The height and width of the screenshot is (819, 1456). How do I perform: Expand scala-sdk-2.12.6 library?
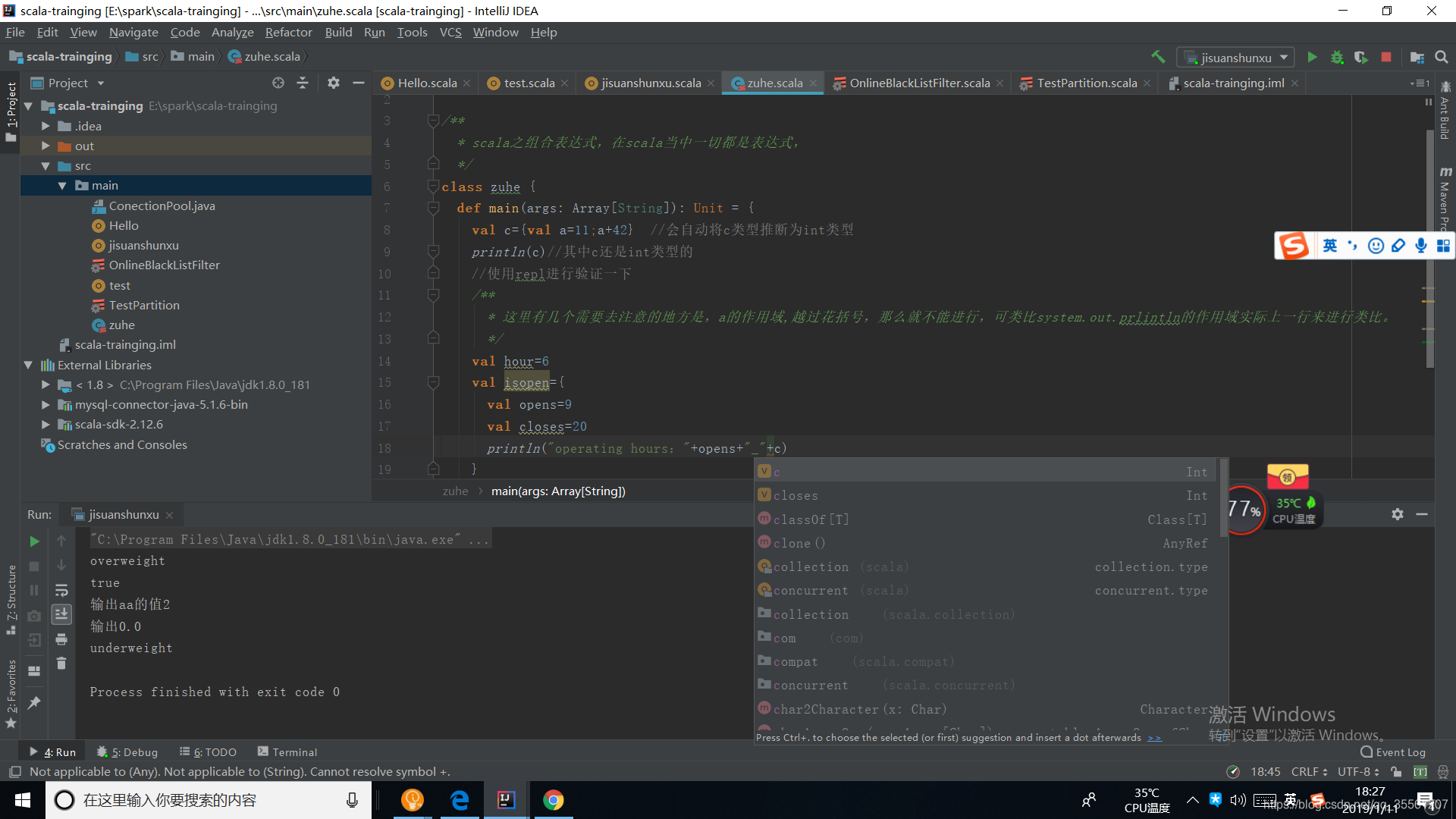click(x=45, y=425)
